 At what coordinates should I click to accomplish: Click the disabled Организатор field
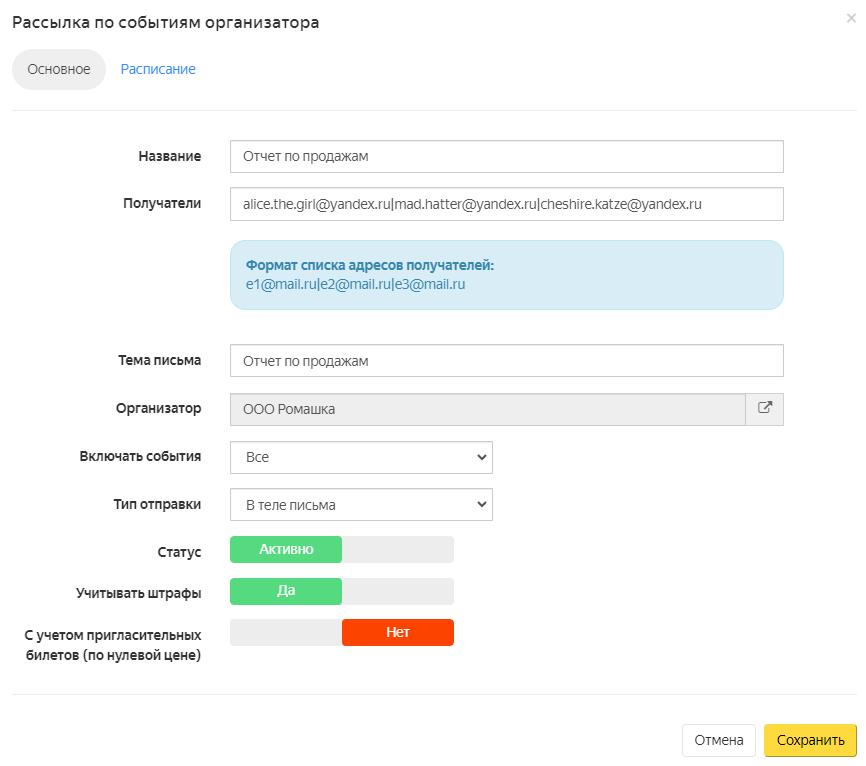[x=488, y=409]
